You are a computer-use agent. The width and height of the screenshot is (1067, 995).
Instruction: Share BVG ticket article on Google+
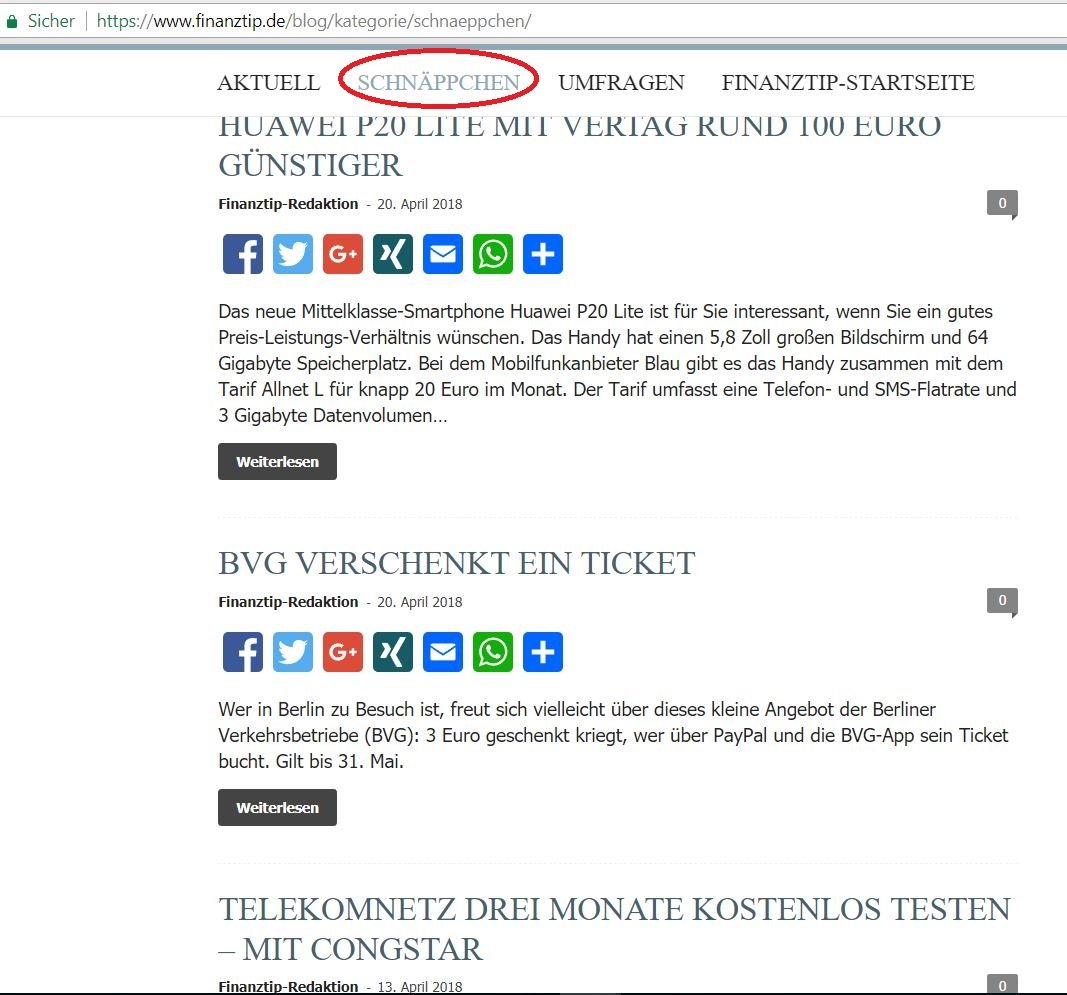tap(343, 652)
